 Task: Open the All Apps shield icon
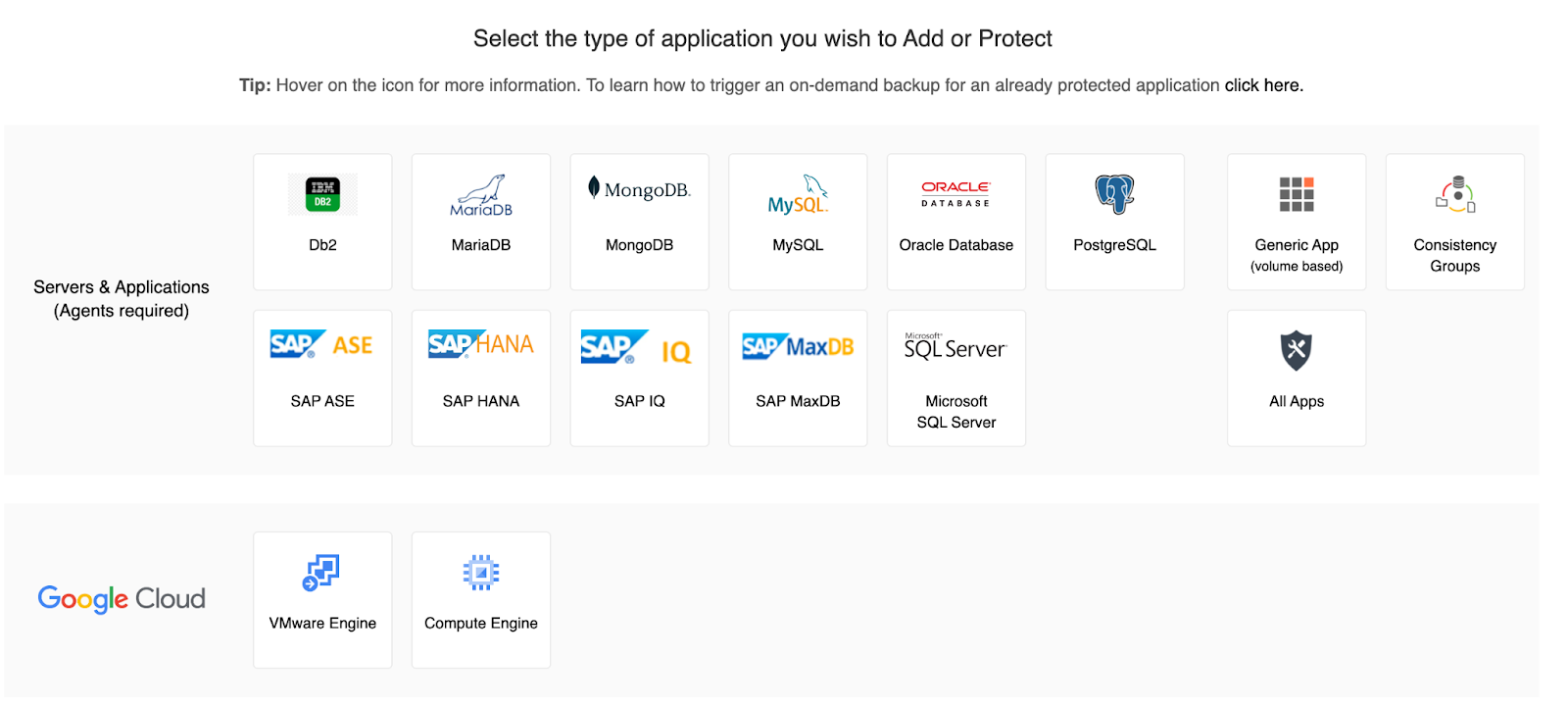tap(1297, 350)
